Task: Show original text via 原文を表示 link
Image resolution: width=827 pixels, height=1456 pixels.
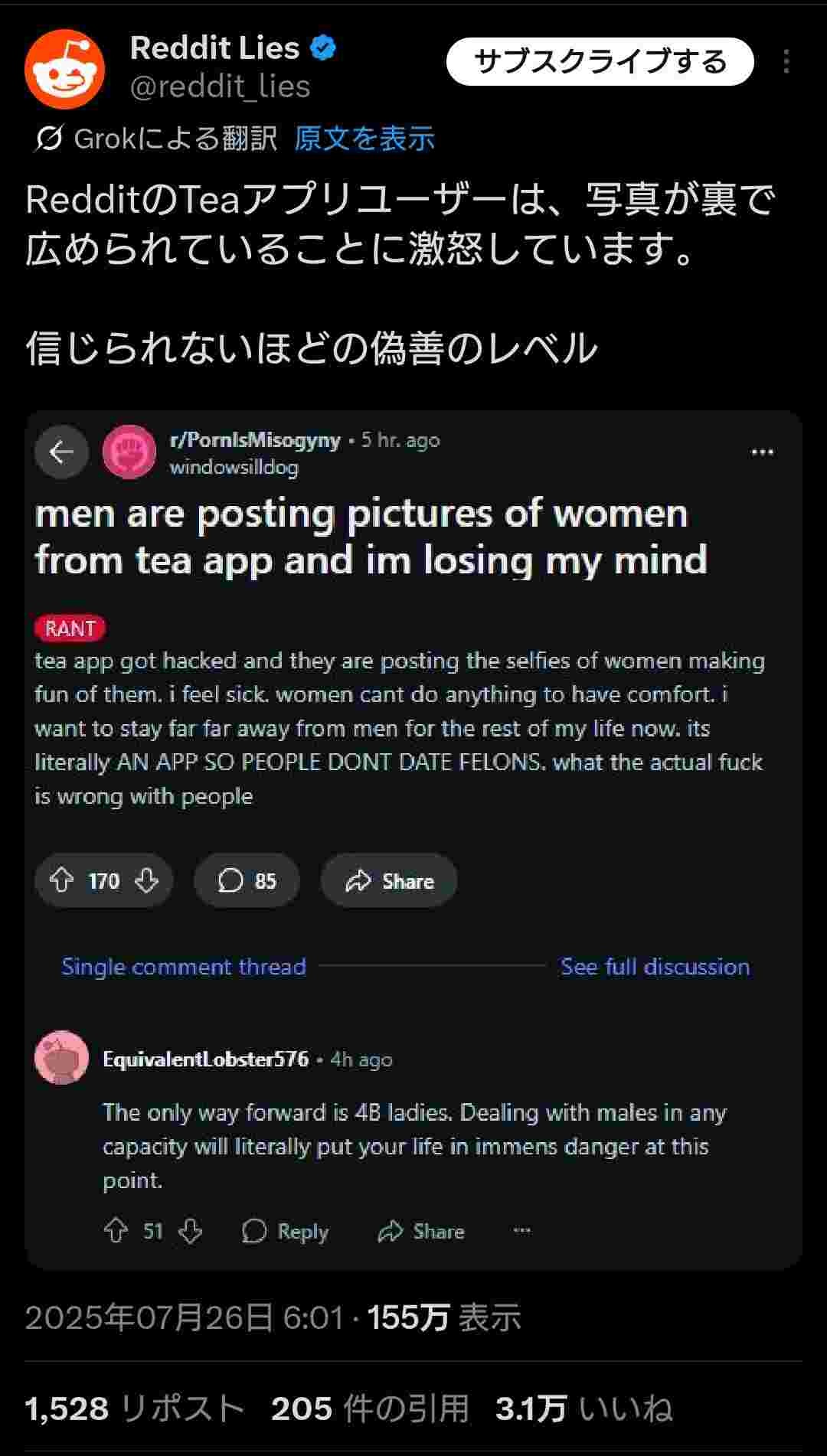Action: click(x=364, y=139)
